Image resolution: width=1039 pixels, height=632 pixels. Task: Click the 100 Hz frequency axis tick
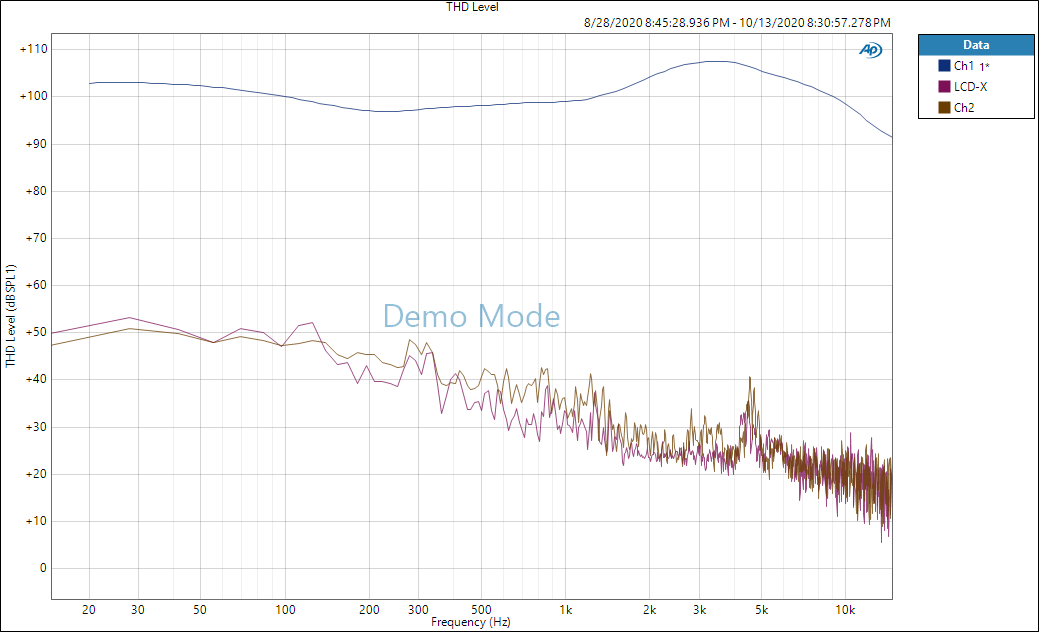pyautogui.click(x=286, y=609)
